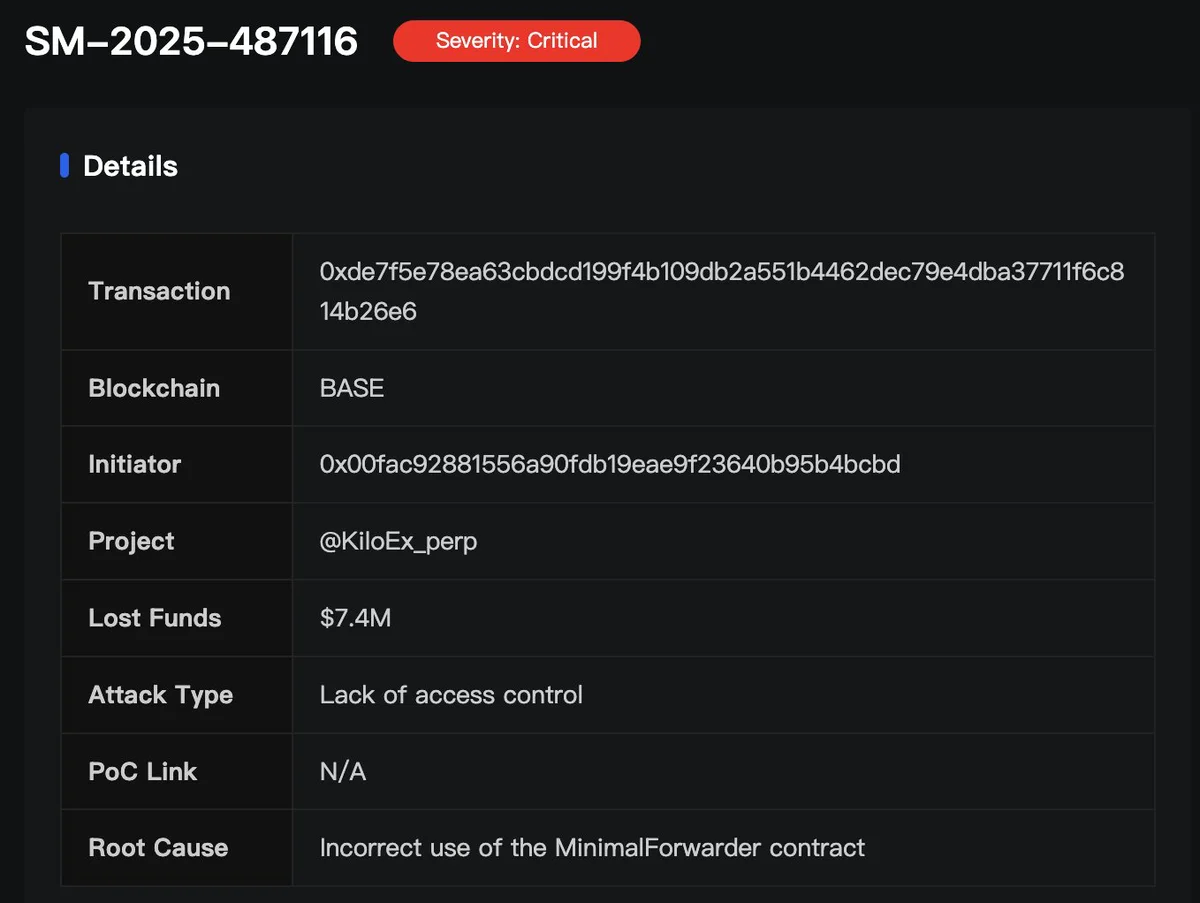Open the transaction hash starting 0xde7f5e78
The width and height of the screenshot is (1200, 903).
(721, 291)
